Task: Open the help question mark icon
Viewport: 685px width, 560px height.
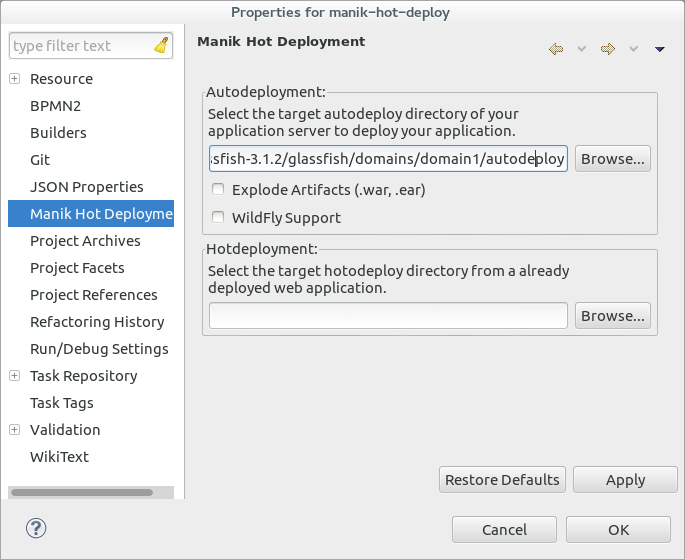Action: coord(36,529)
